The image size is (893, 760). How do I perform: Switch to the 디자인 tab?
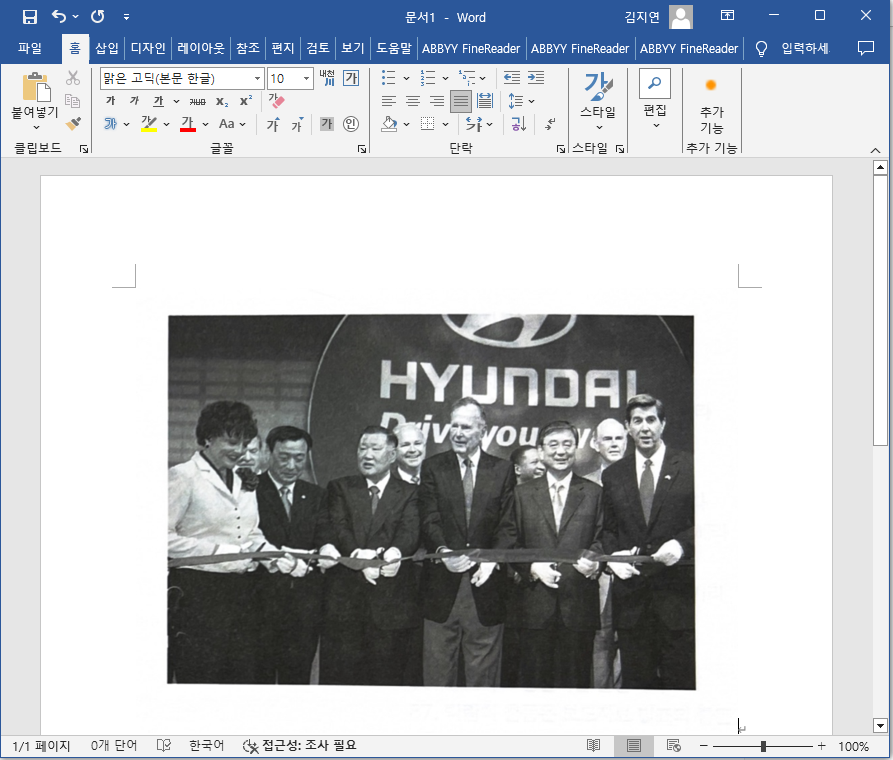(148, 48)
